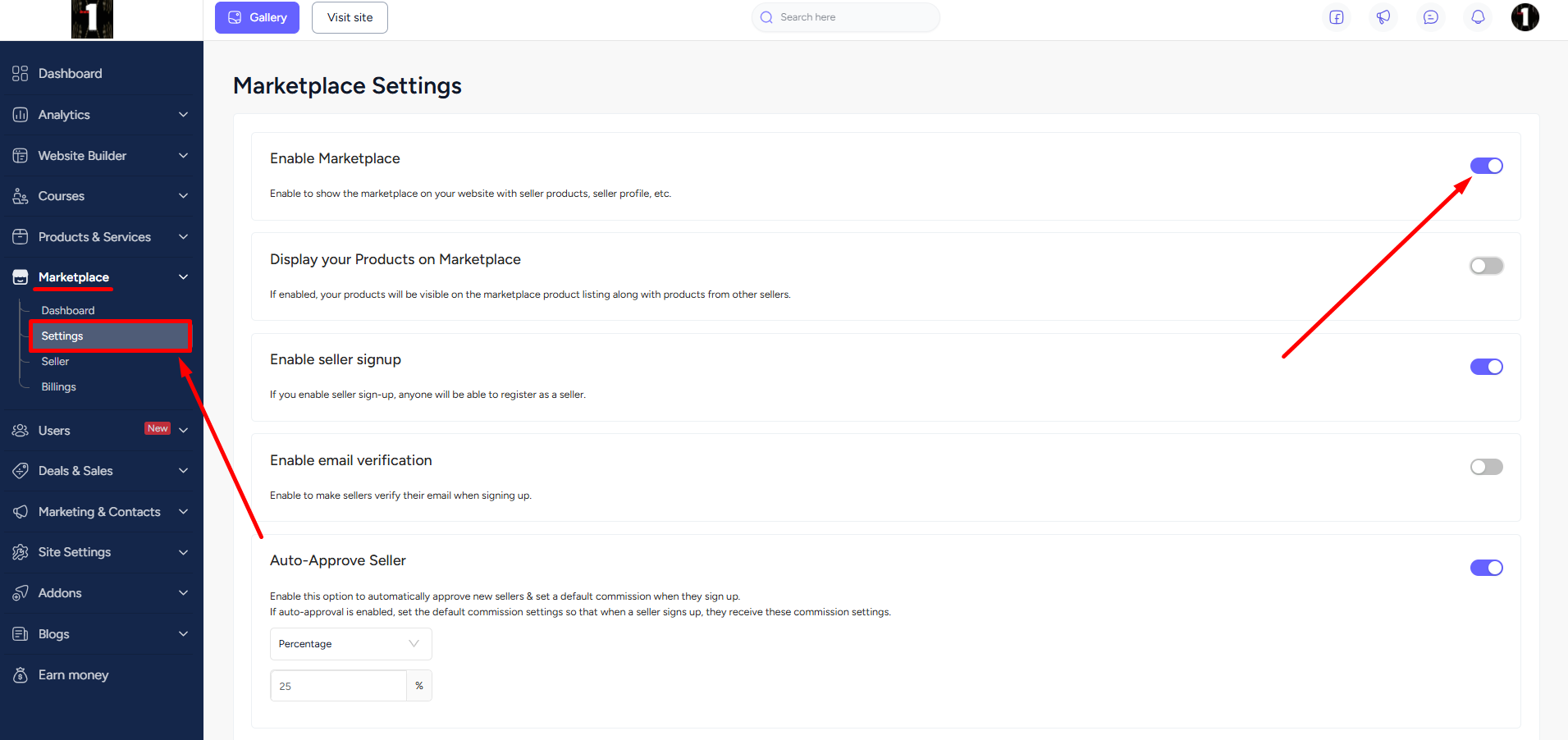
Task: Expand the Users menu chevron
Action: tap(184, 431)
